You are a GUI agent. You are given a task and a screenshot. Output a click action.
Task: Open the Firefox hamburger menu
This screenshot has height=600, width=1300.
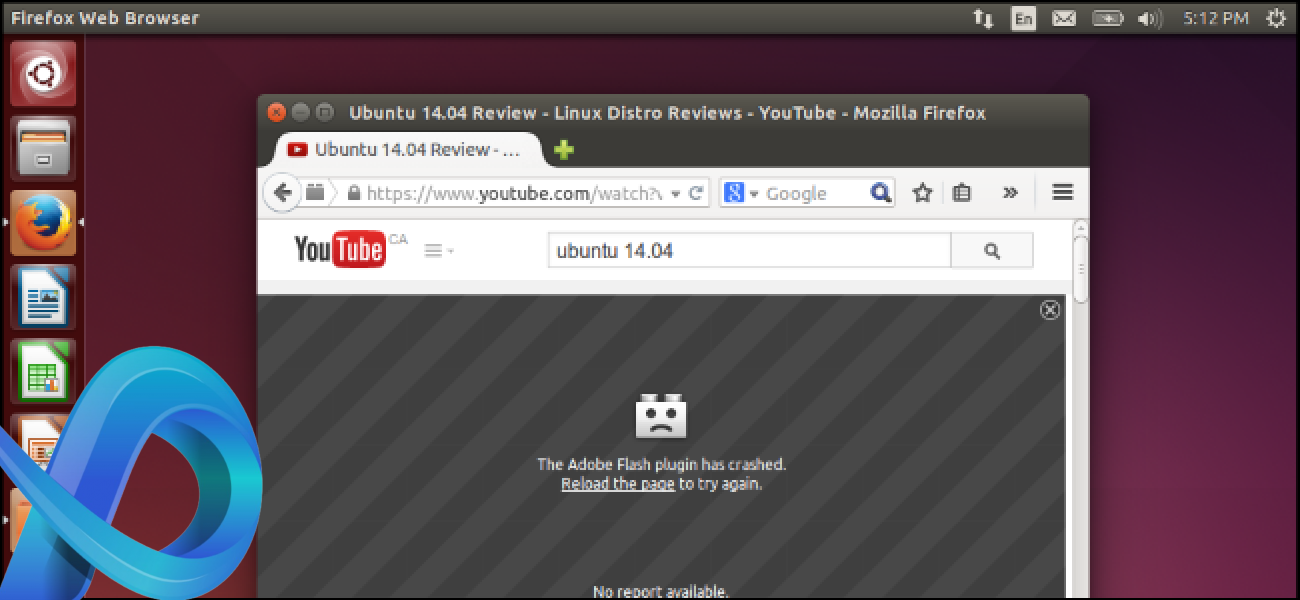[1063, 193]
